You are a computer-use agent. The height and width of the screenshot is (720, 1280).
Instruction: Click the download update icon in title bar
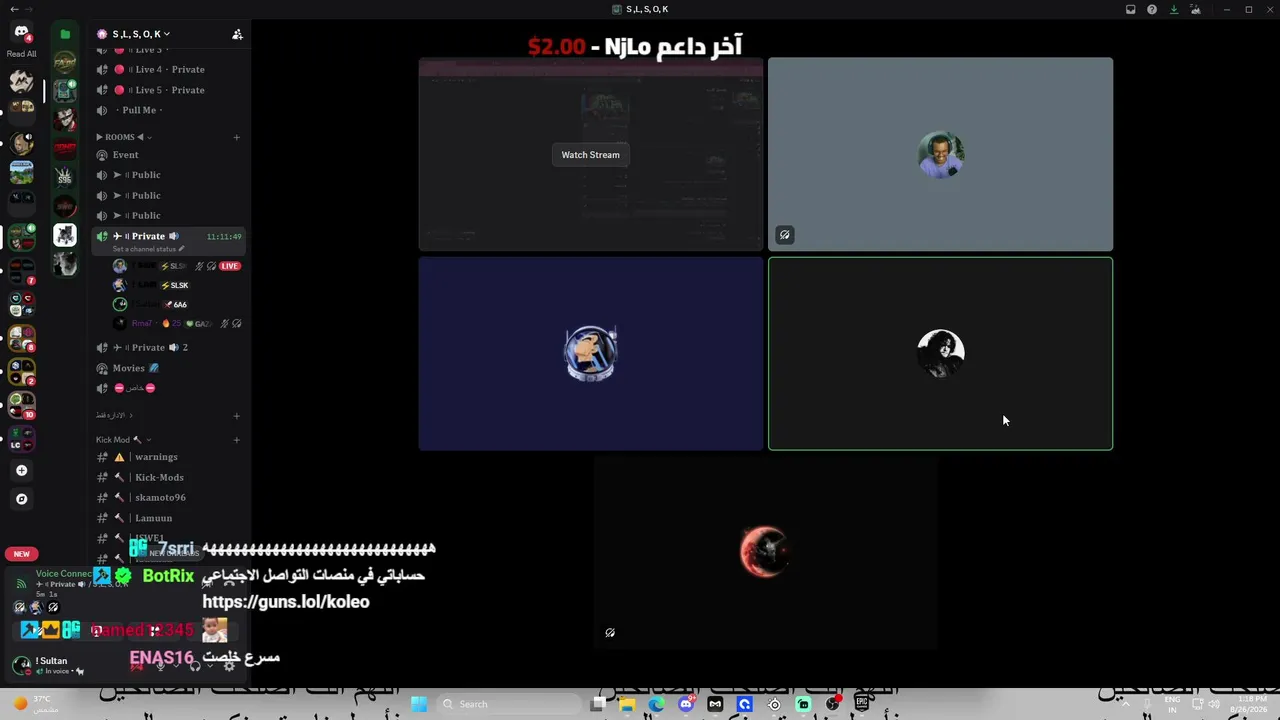click(1174, 9)
